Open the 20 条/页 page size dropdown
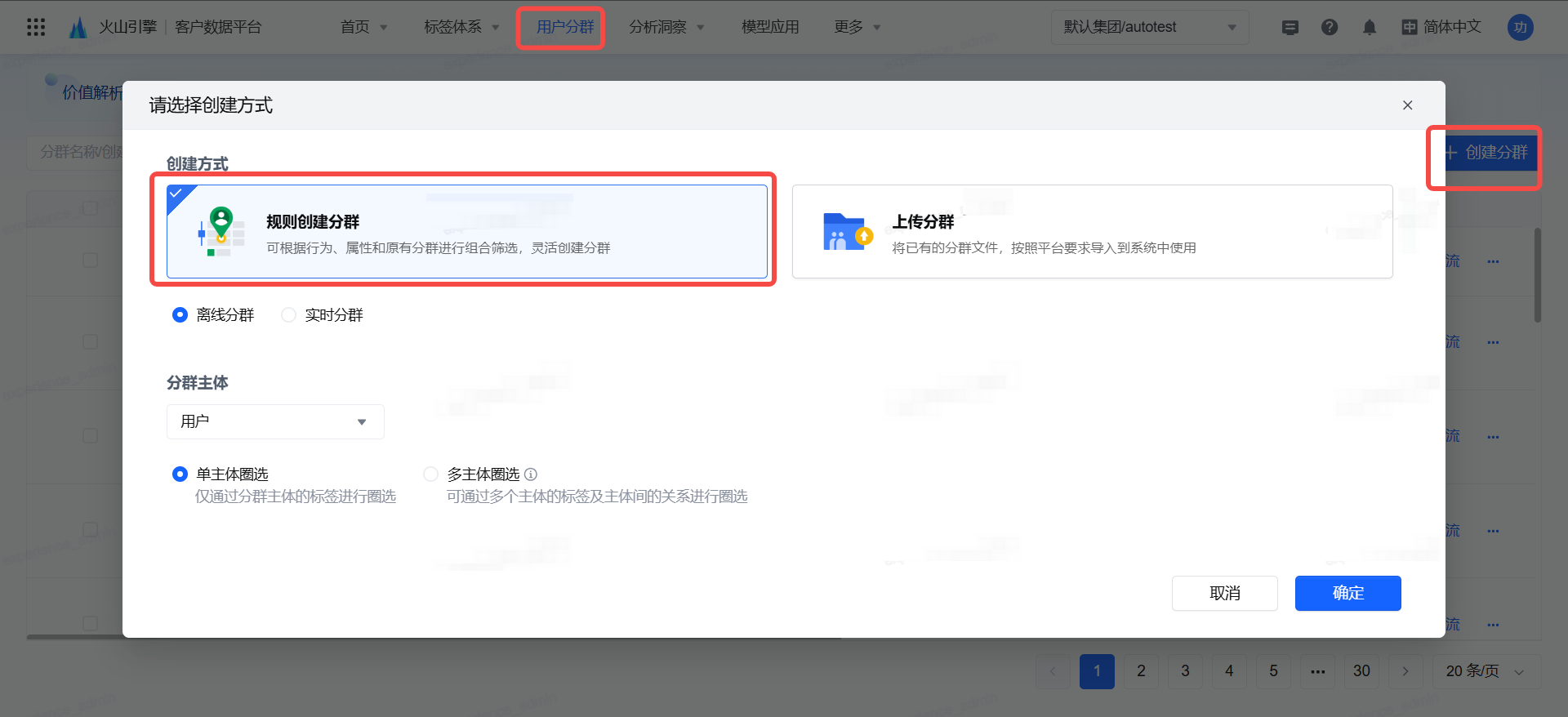Viewport: 1568px width, 717px height. pyautogui.click(x=1486, y=671)
